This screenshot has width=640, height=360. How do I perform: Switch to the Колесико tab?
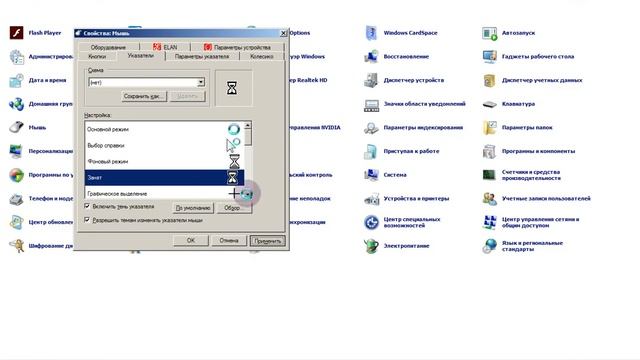tap(262, 57)
